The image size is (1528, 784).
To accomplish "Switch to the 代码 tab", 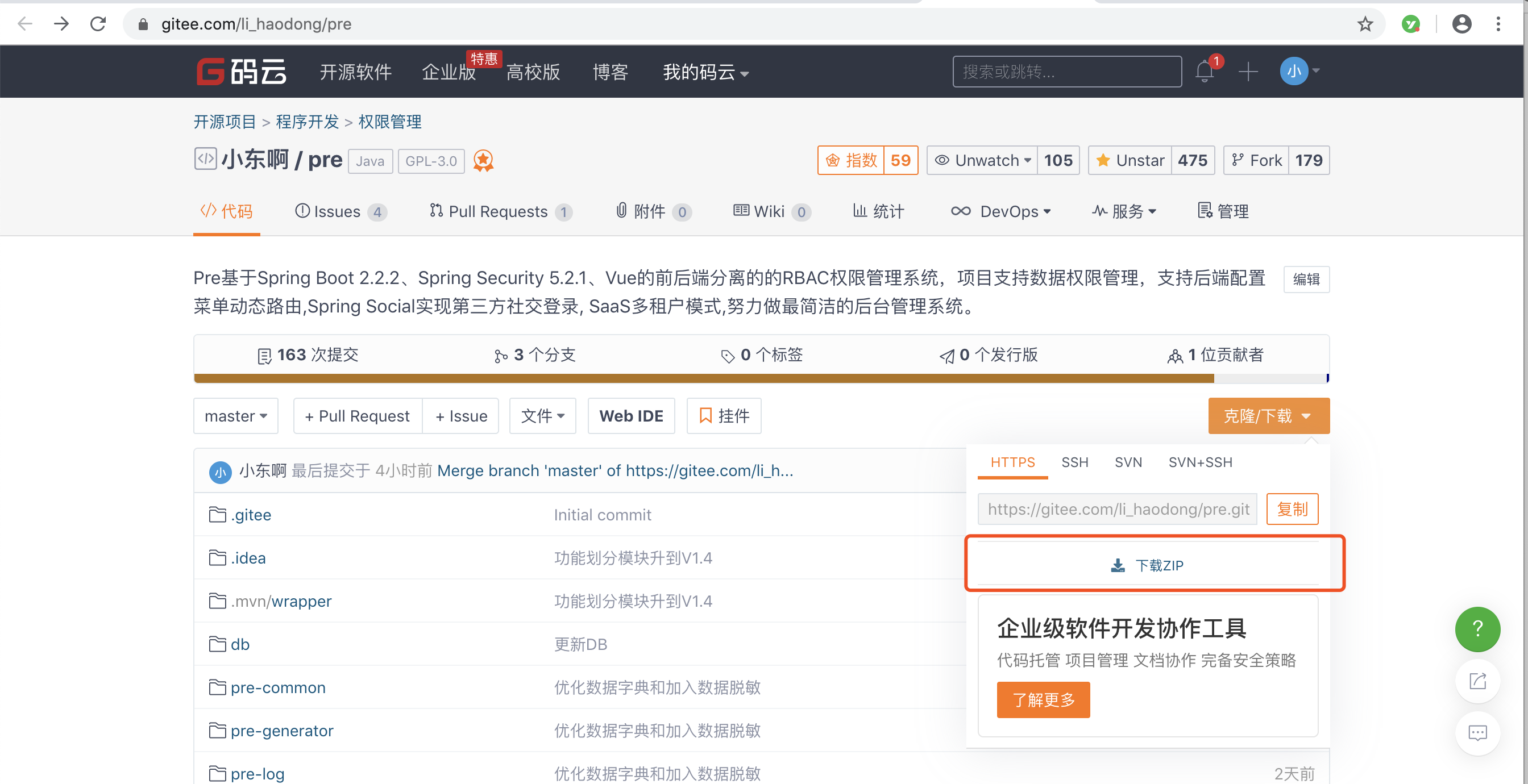I will click(227, 211).
